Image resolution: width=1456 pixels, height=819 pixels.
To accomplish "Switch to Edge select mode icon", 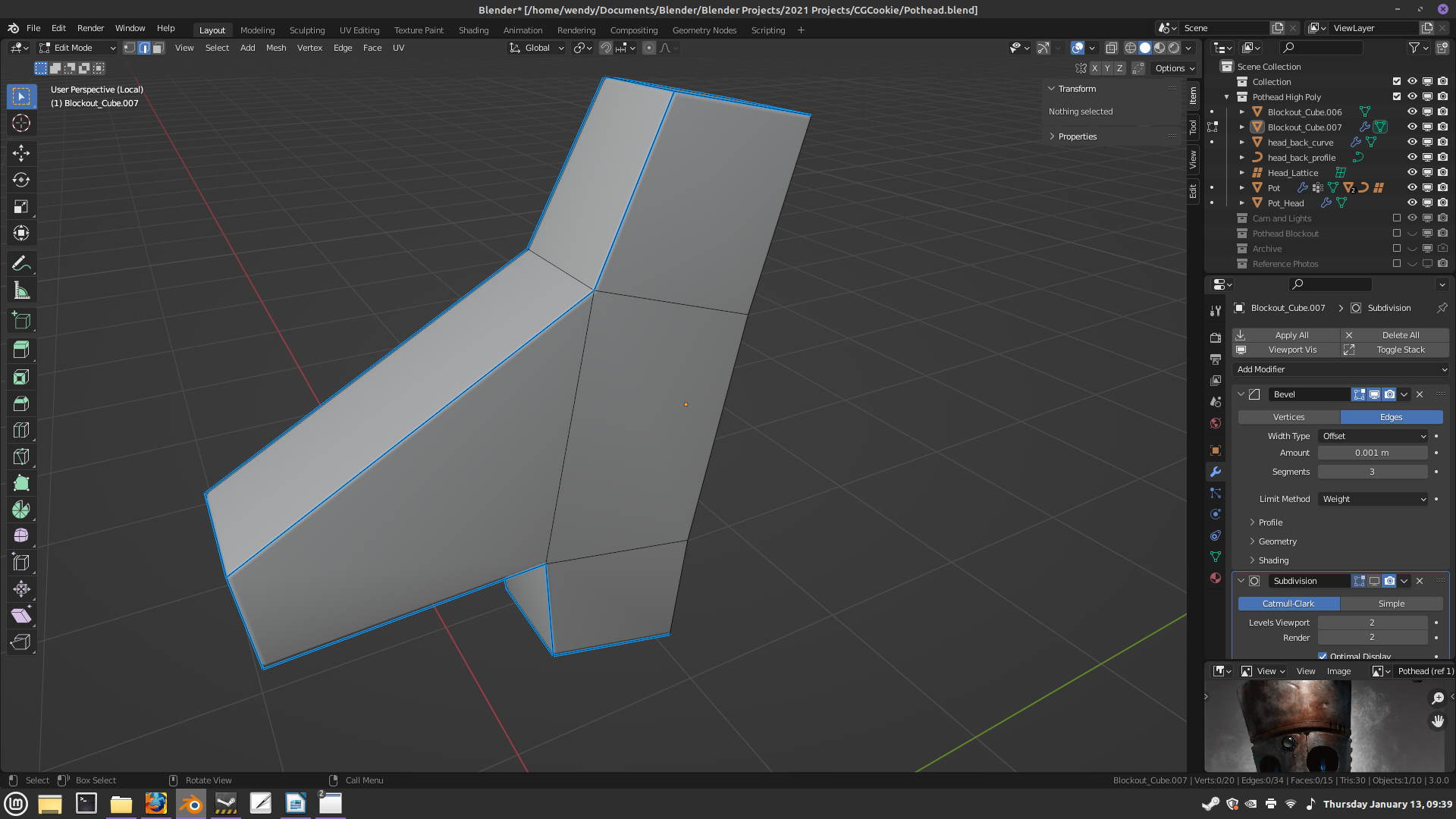I will [144, 47].
